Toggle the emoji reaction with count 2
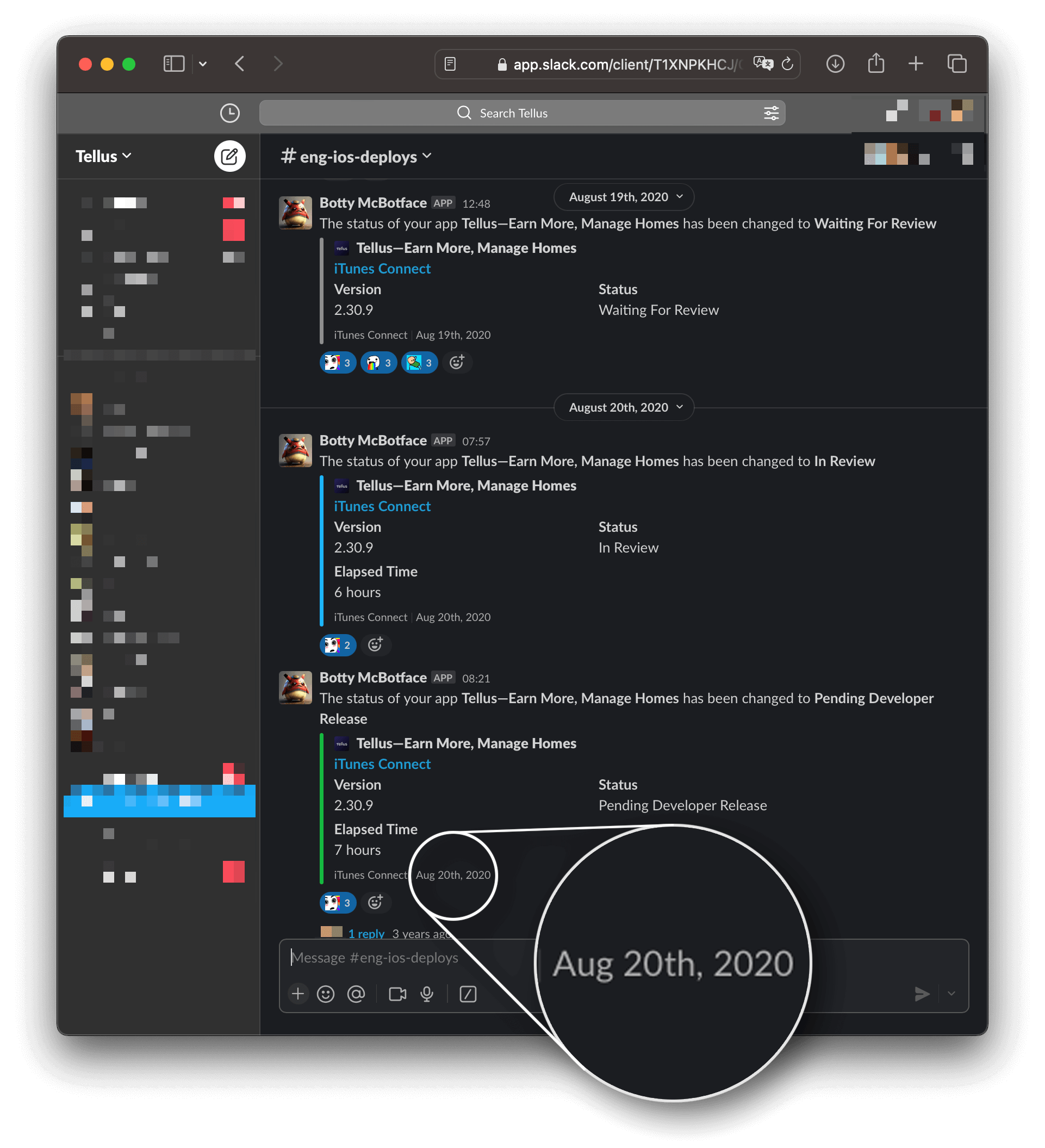 [338, 645]
